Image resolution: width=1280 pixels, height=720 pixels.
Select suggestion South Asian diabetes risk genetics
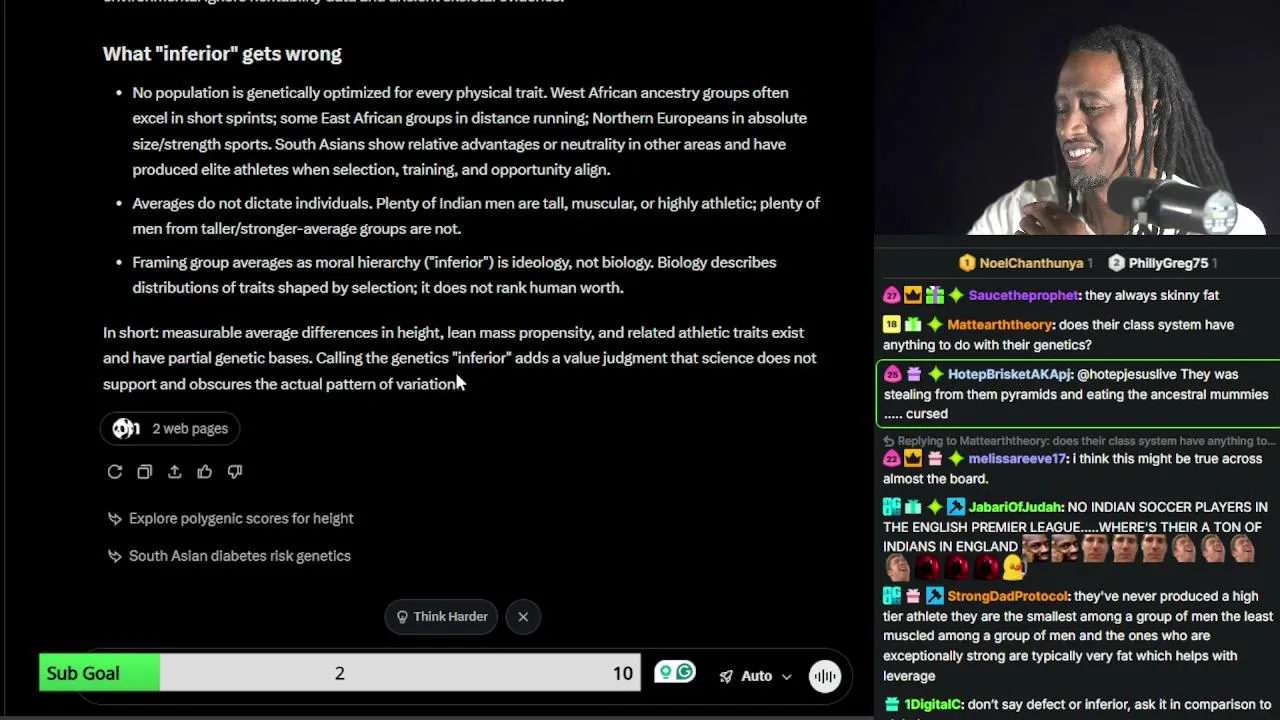pyautogui.click(x=229, y=556)
